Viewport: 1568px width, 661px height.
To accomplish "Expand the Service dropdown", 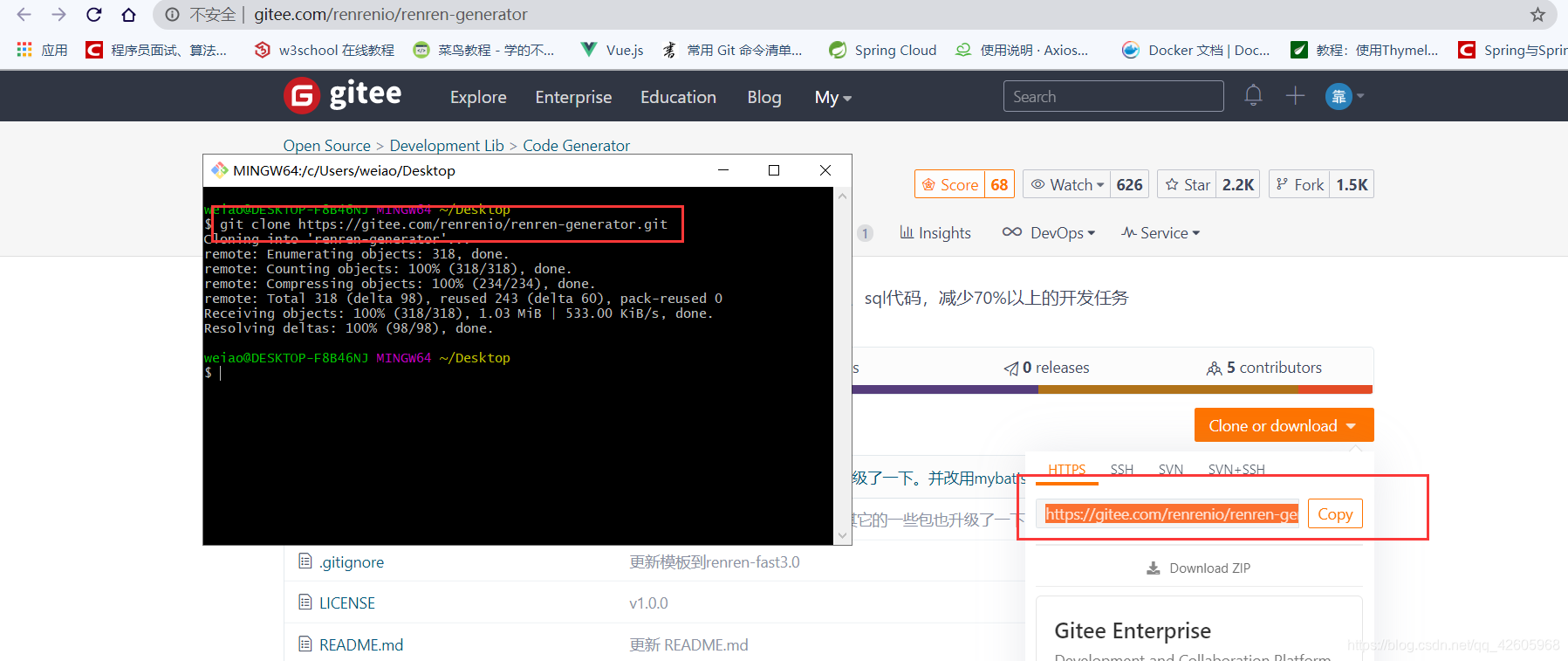I will 1161,233.
